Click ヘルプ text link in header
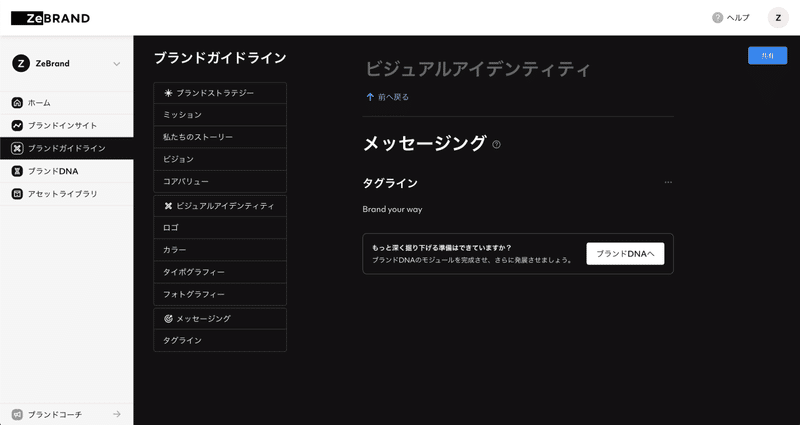800x425 pixels. [738, 18]
